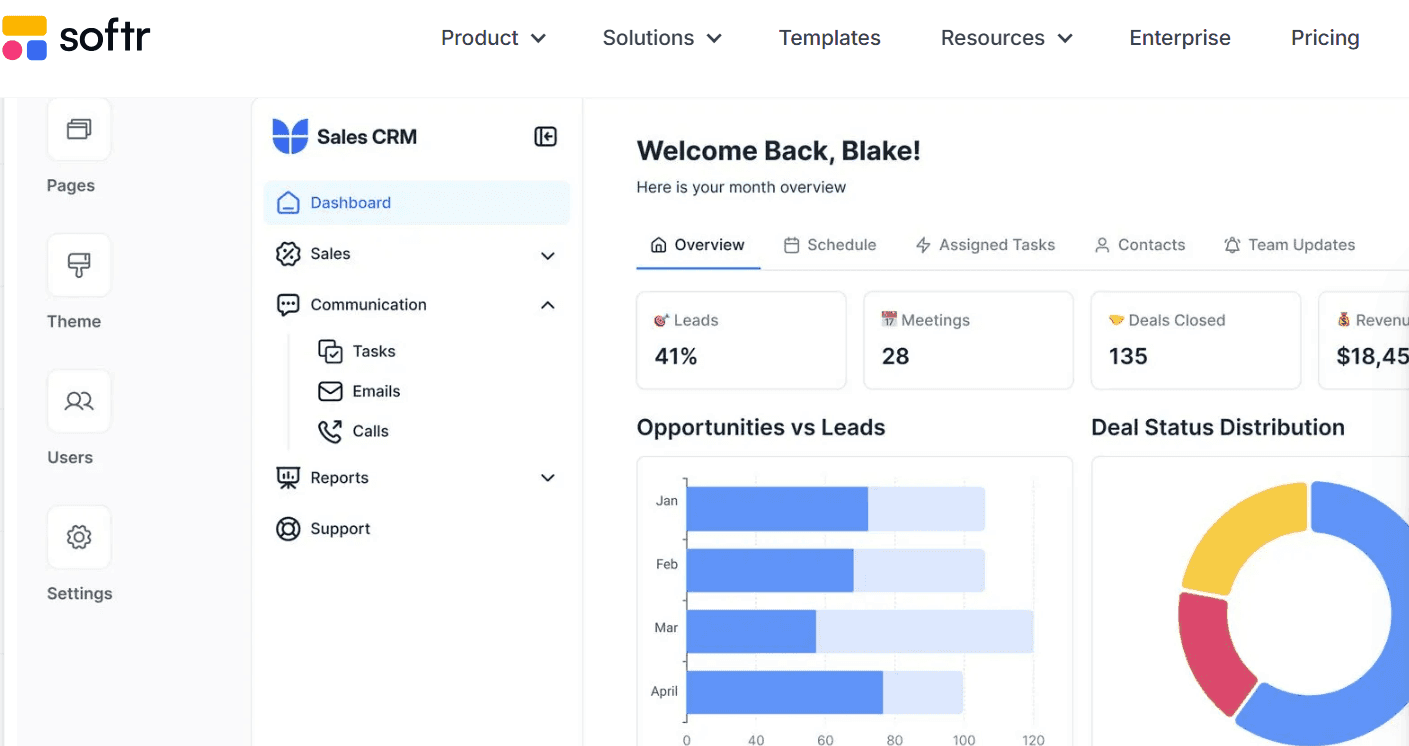The image size is (1409, 746).
Task: Expand the Sales section chevron
Action: [548, 255]
